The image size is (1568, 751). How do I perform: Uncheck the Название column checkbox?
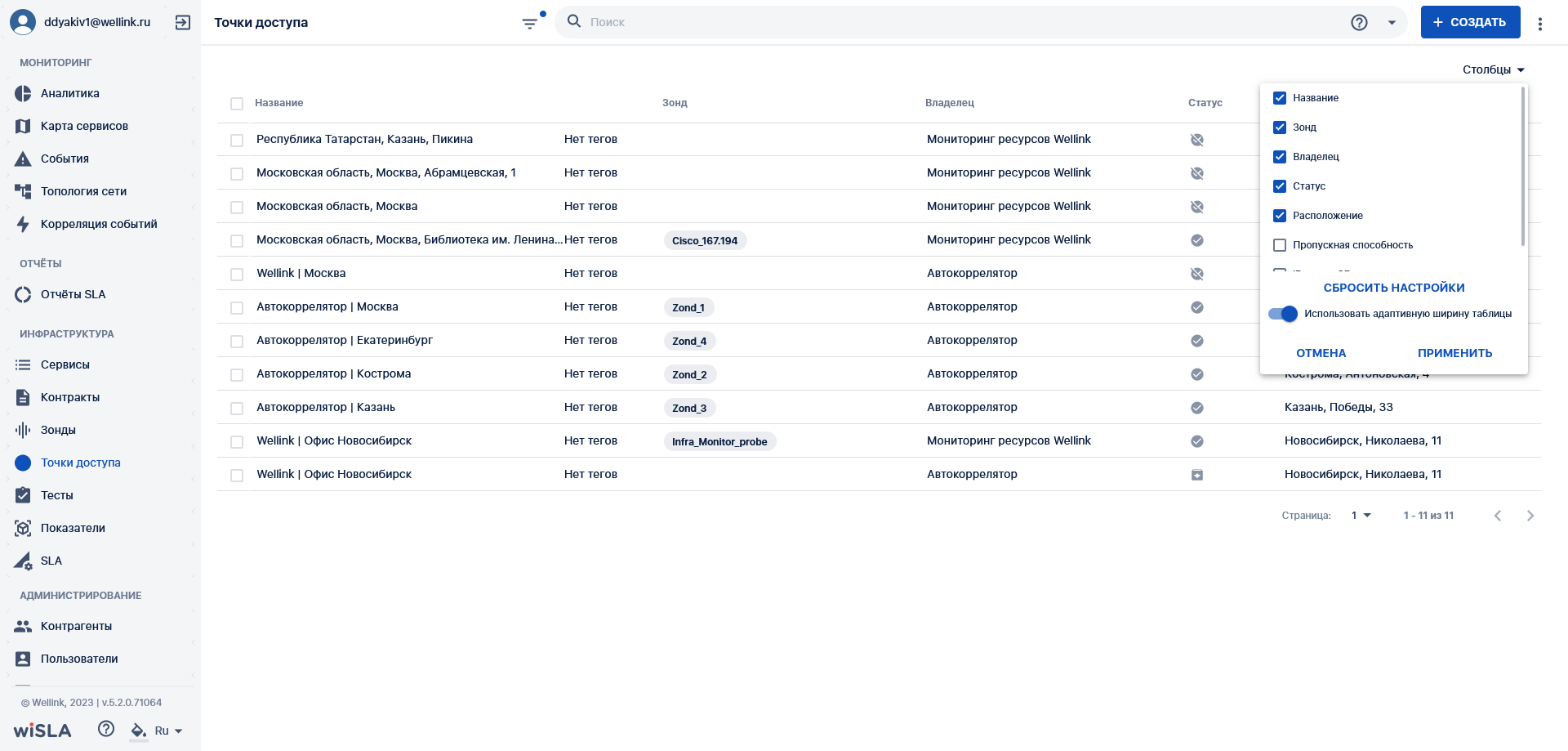[x=1280, y=98]
